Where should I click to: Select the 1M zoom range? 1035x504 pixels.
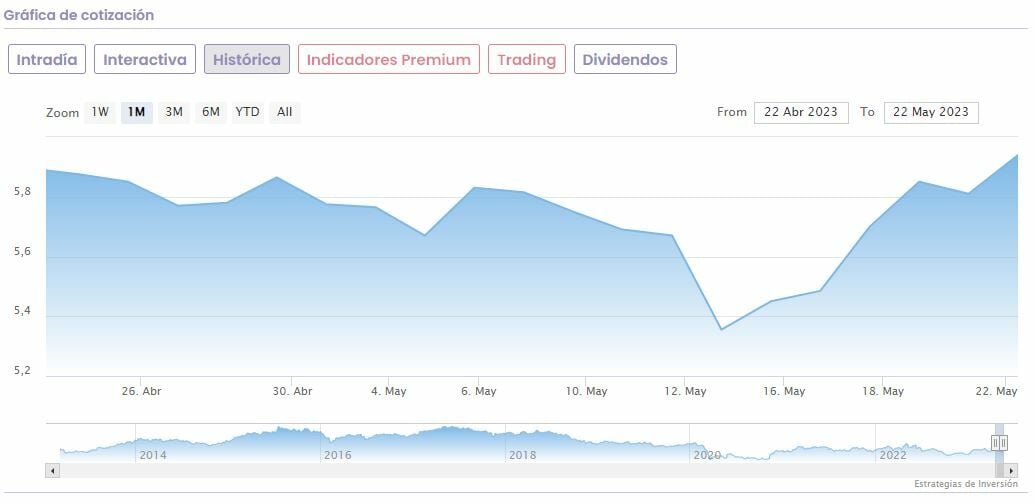click(137, 112)
